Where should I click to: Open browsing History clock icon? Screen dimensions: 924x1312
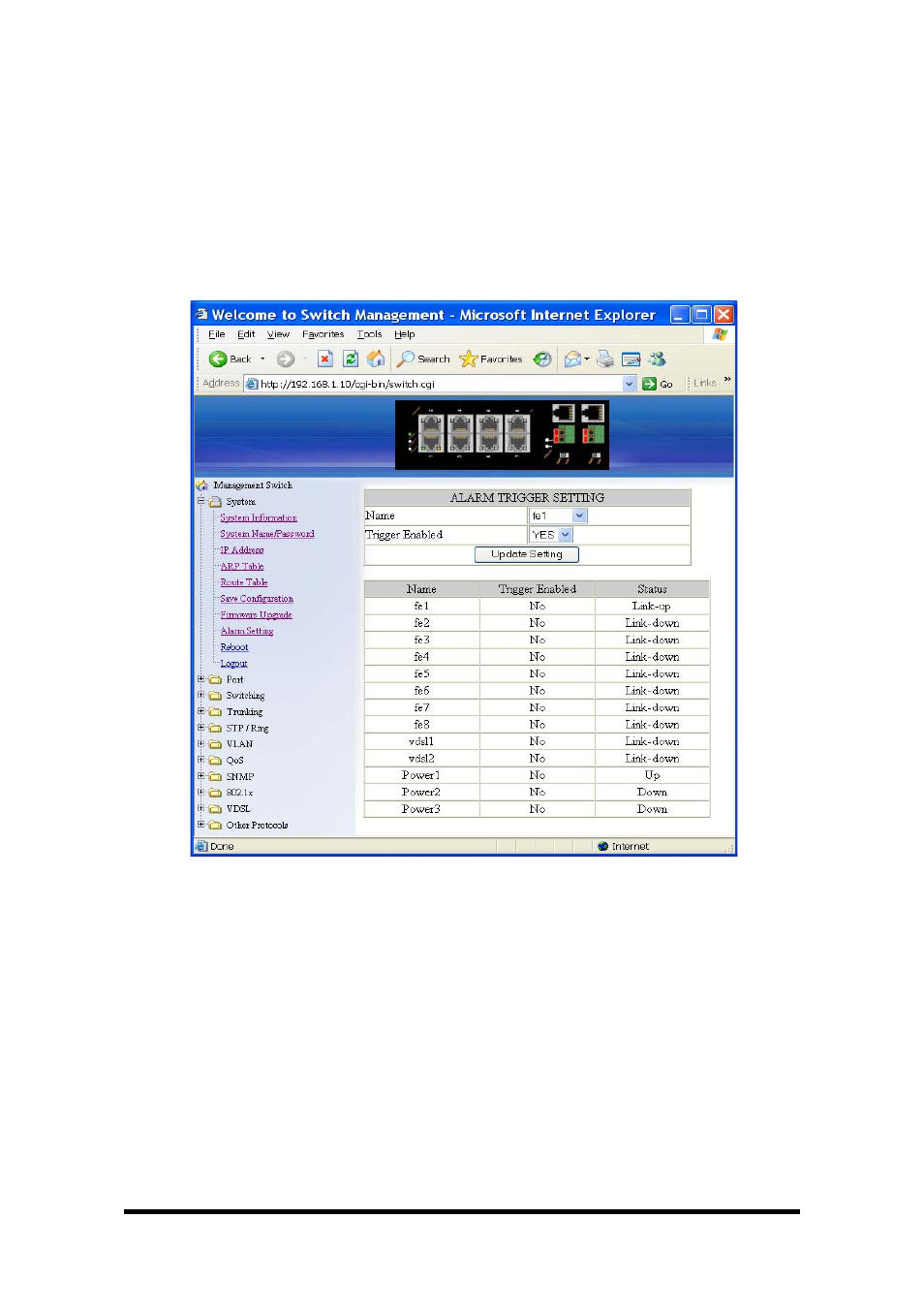[x=542, y=359]
